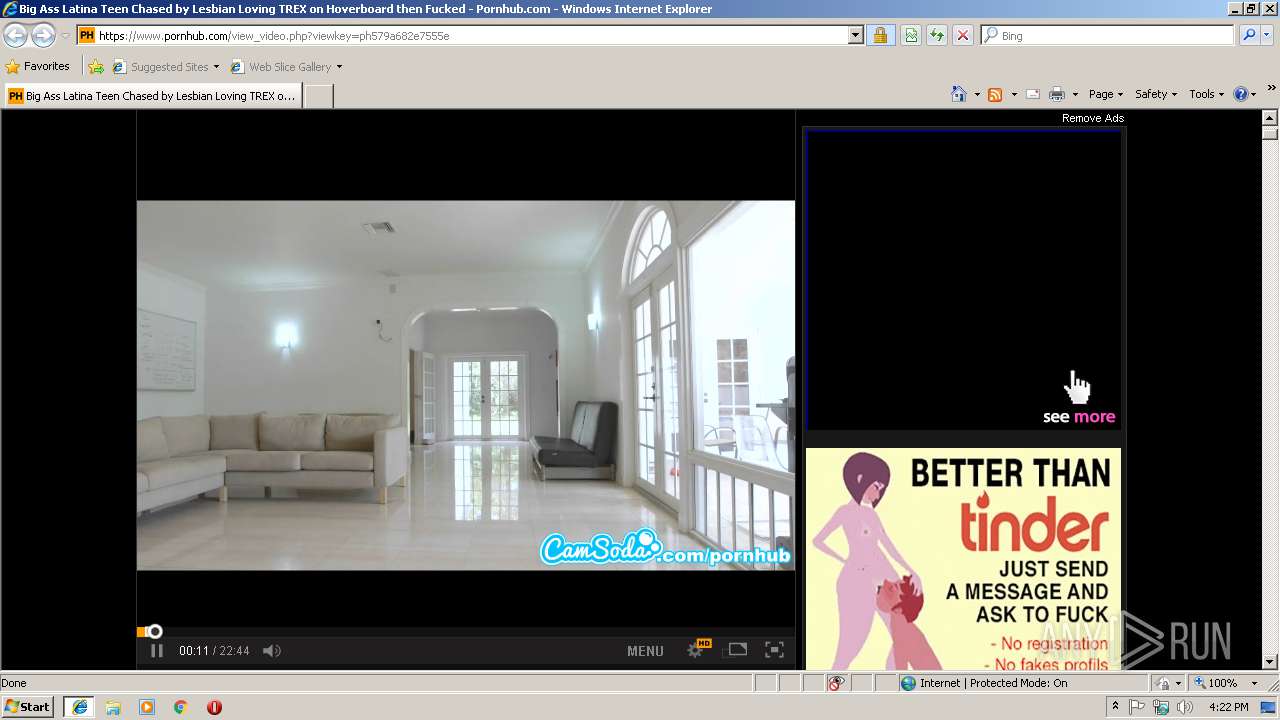The height and width of the screenshot is (720, 1280).
Task: Open the search provider dropdown arrow
Action: pyautogui.click(x=1267, y=35)
